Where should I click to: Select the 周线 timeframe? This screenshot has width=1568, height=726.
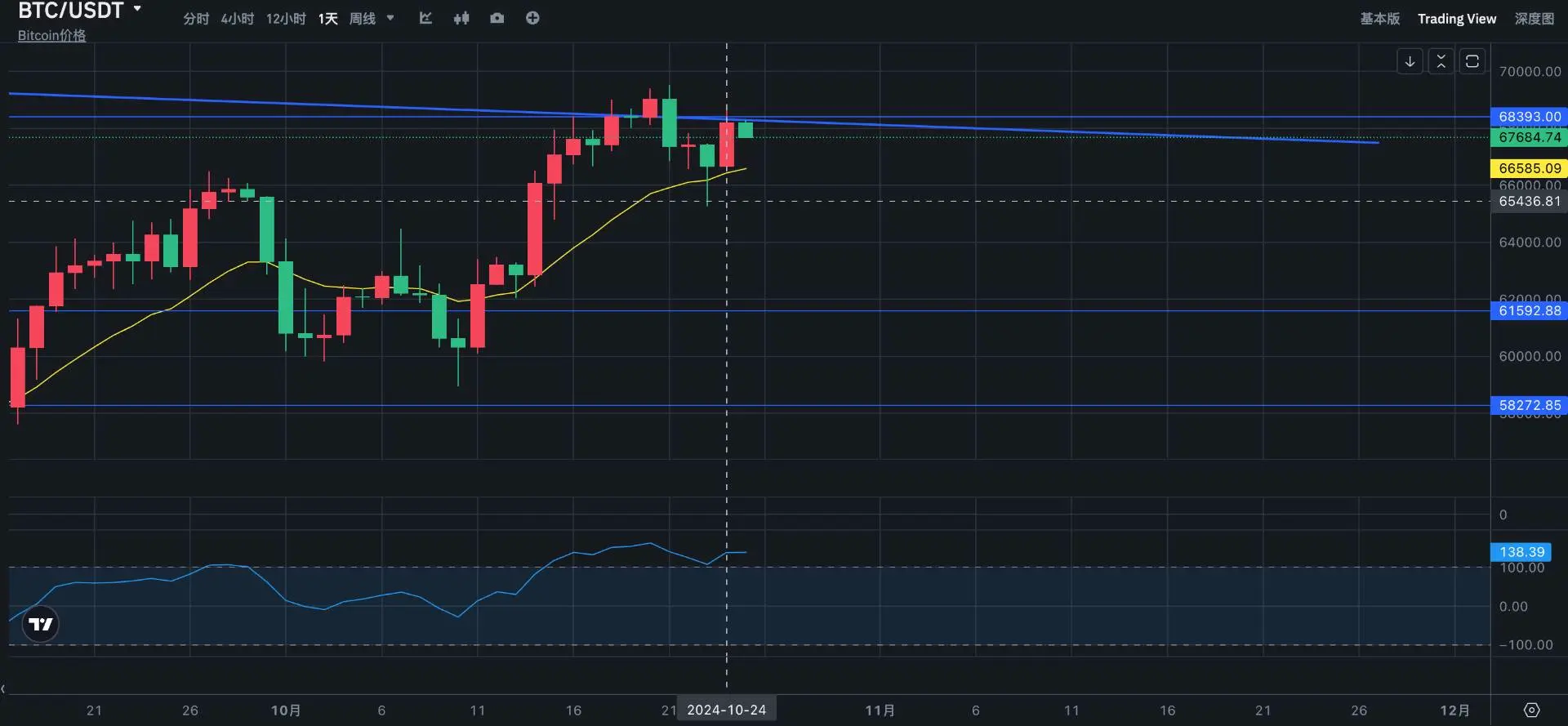click(363, 19)
